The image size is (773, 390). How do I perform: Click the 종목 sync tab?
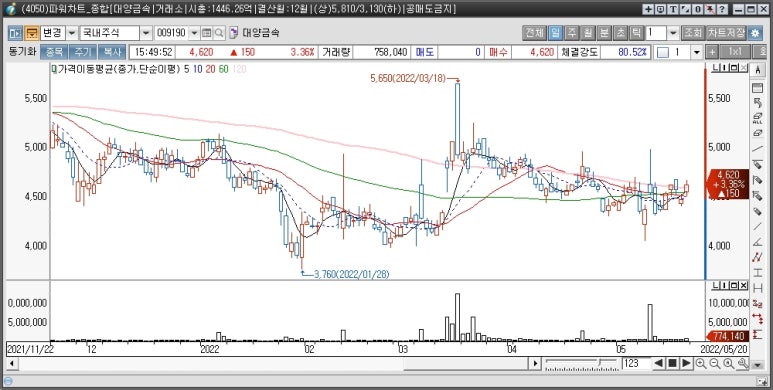(x=54, y=52)
